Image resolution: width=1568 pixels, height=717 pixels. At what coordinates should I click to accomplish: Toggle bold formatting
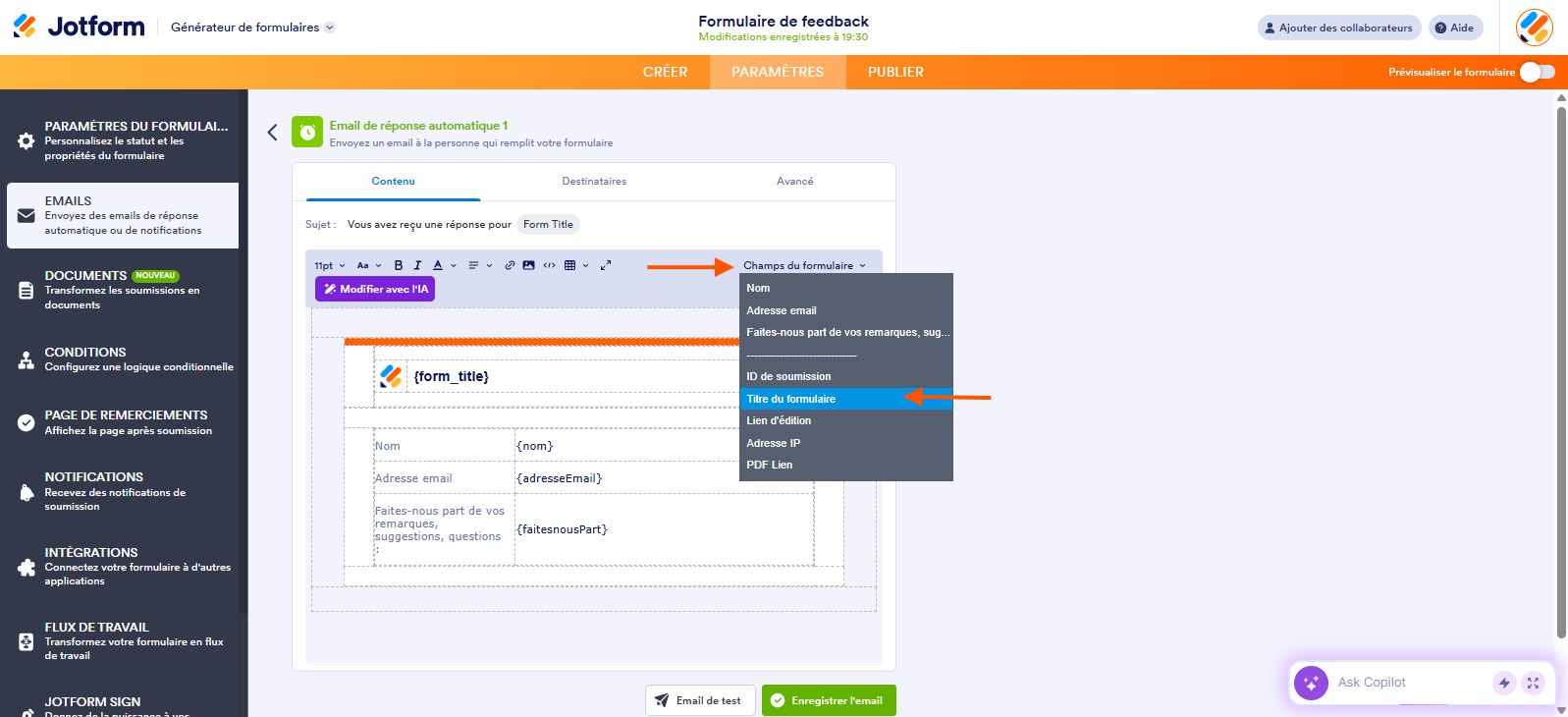398,265
